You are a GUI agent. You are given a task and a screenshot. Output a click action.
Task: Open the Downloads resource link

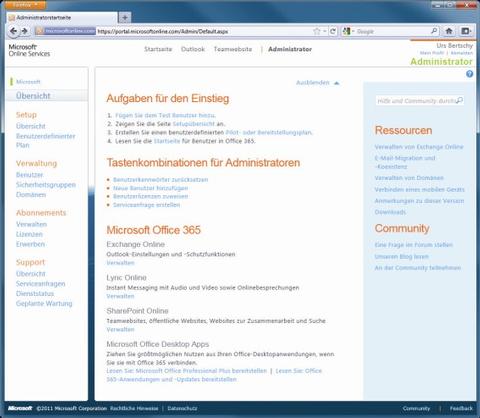click(390, 212)
